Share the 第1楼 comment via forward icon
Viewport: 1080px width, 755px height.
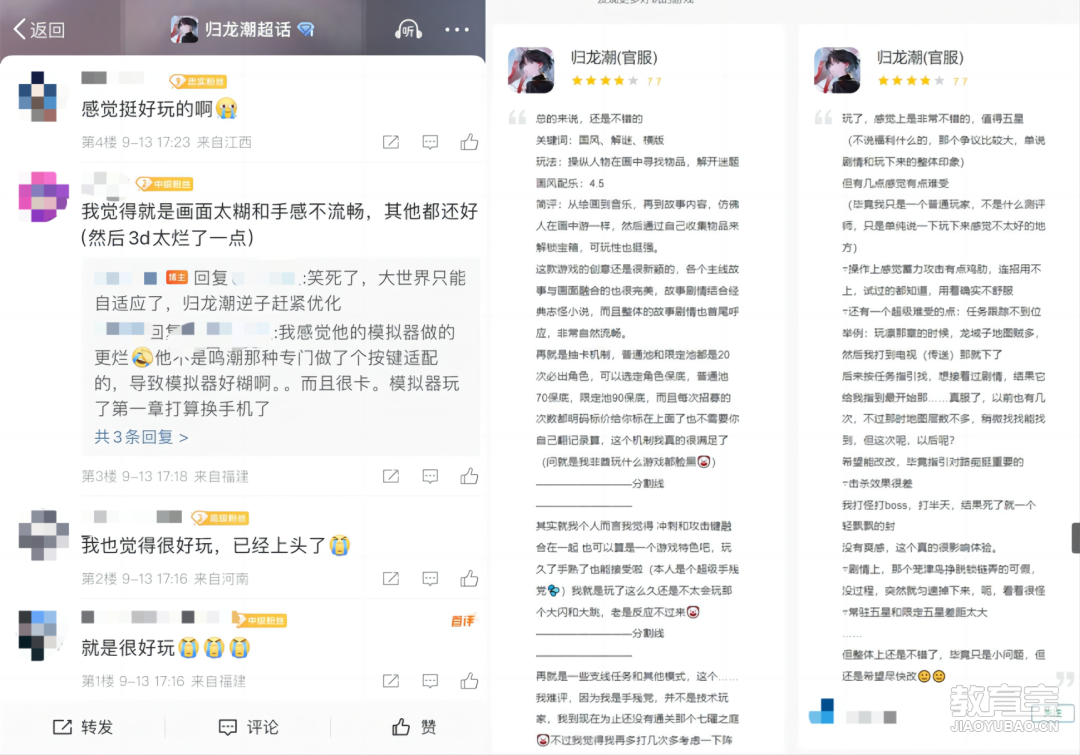tap(391, 681)
